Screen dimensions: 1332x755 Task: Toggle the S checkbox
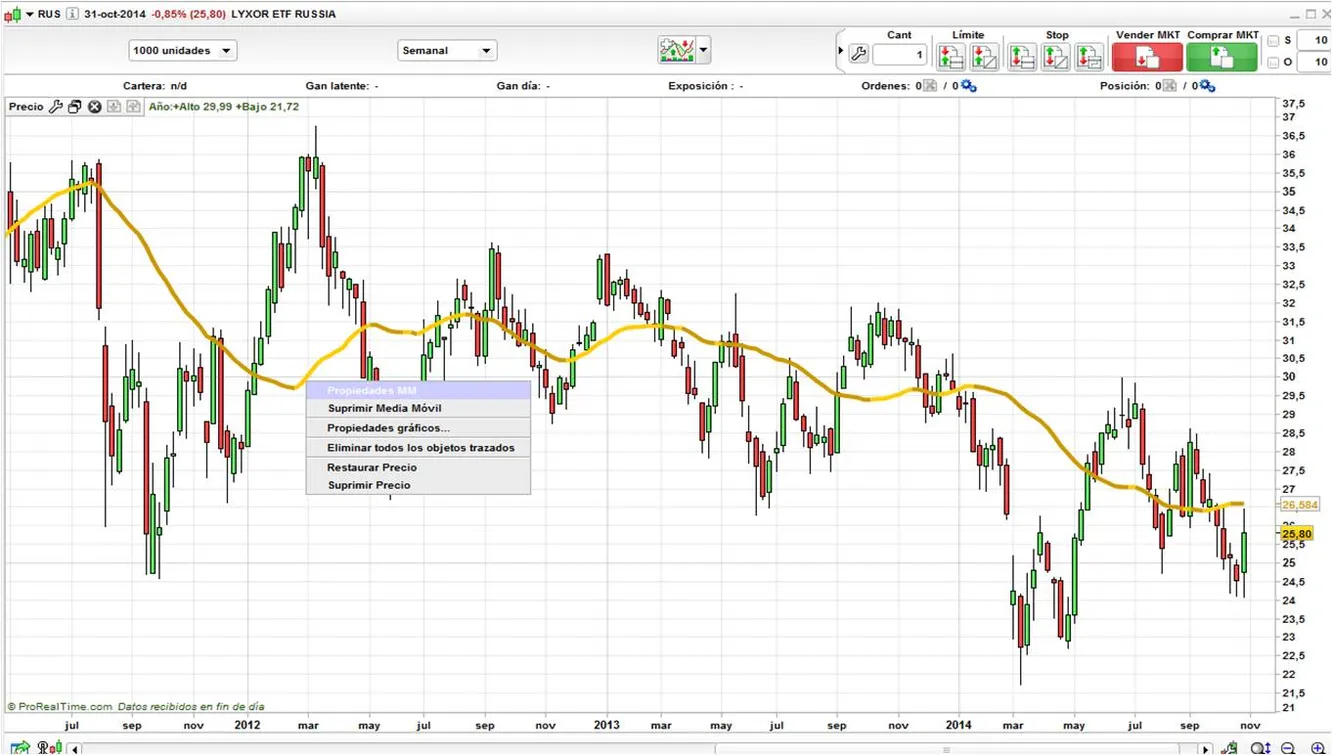coord(1273,41)
